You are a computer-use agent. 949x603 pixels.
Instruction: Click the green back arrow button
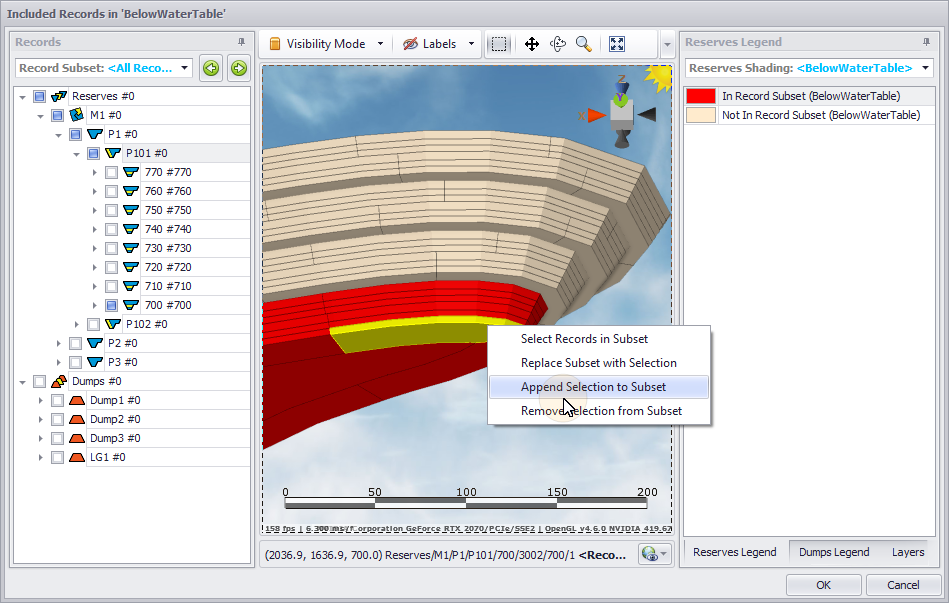coord(211,68)
